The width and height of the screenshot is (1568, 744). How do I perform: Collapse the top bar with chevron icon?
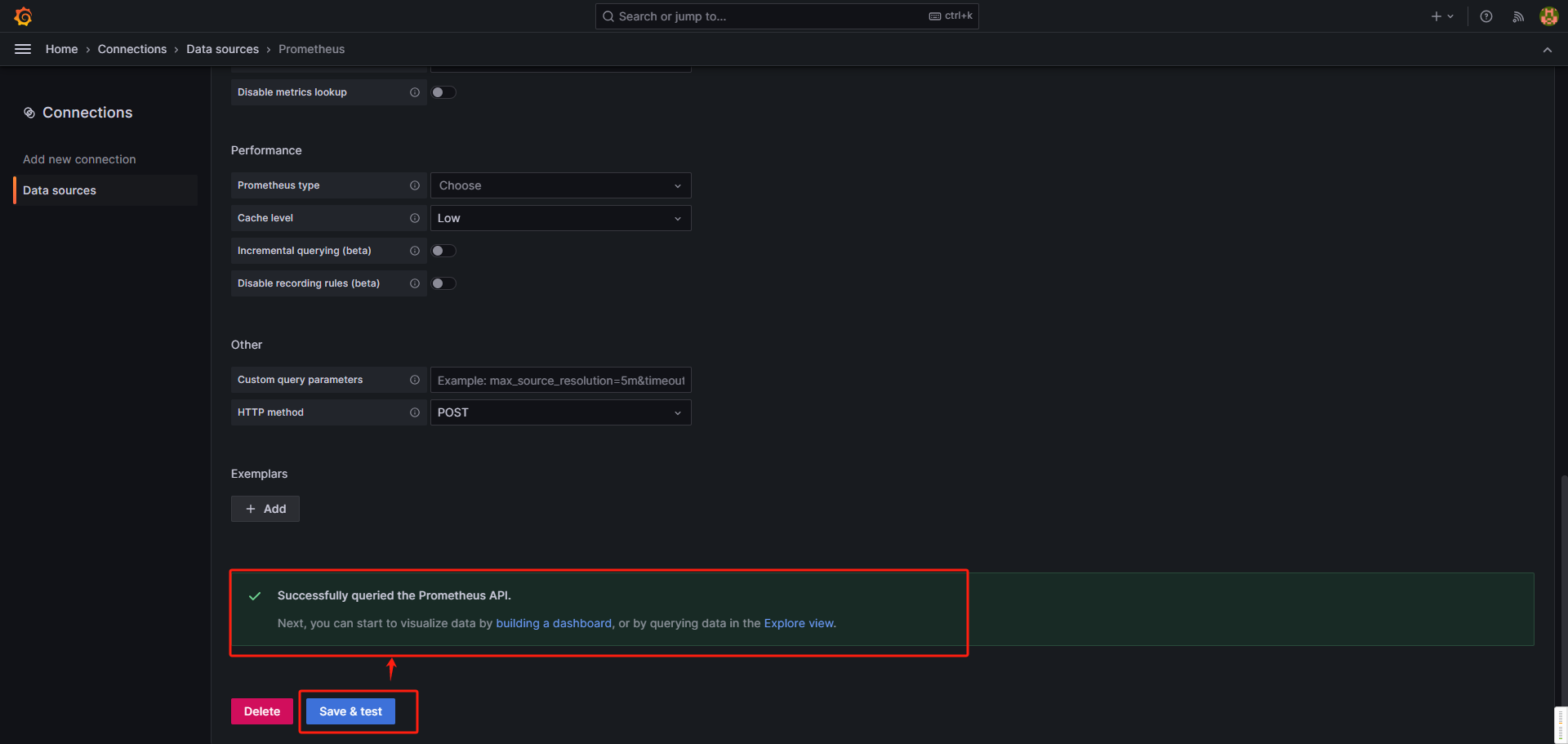(1548, 50)
